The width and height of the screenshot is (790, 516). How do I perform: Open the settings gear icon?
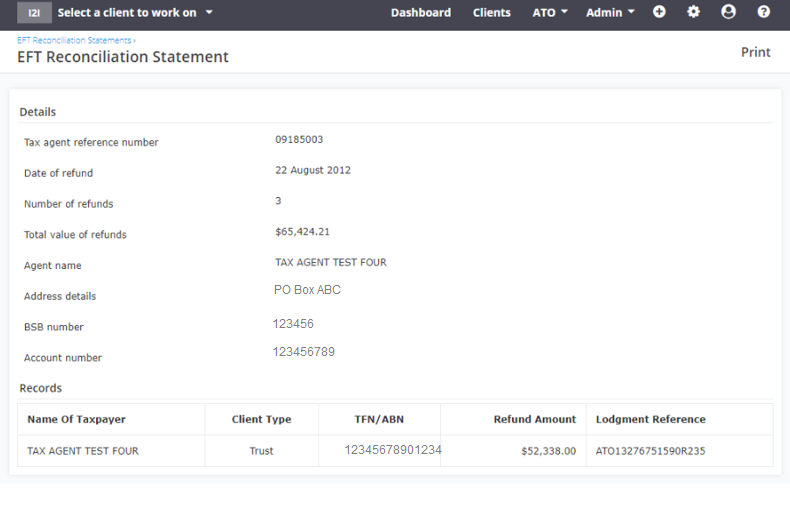click(694, 12)
